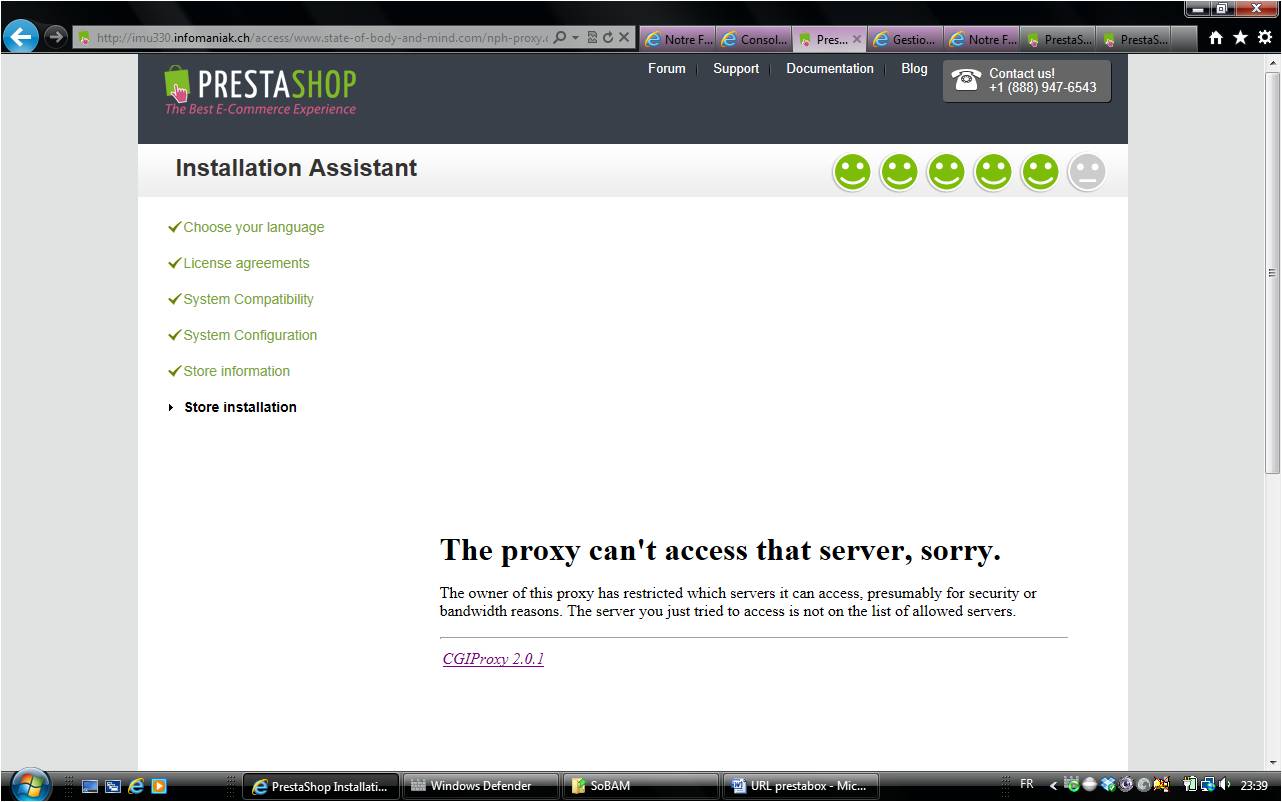Click the power battery tray icon
This screenshot has height=802, width=1282.
pos(1190,785)
